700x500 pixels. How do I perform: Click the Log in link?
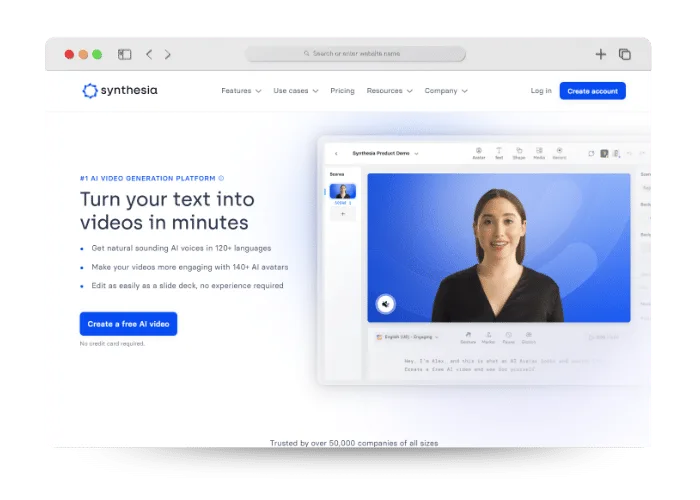(541, 91)
